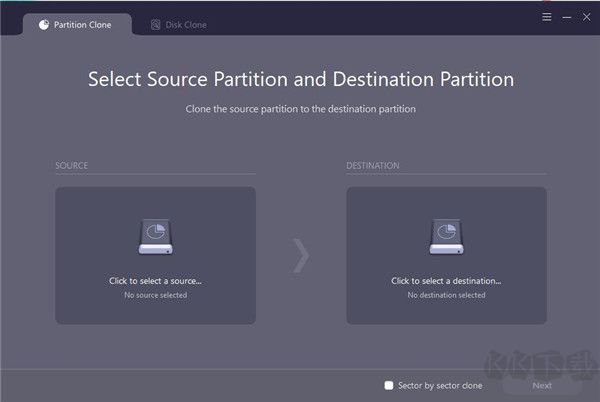Click the SOURCE section header label
Screen dimensions: 600x402
[71, 166]
